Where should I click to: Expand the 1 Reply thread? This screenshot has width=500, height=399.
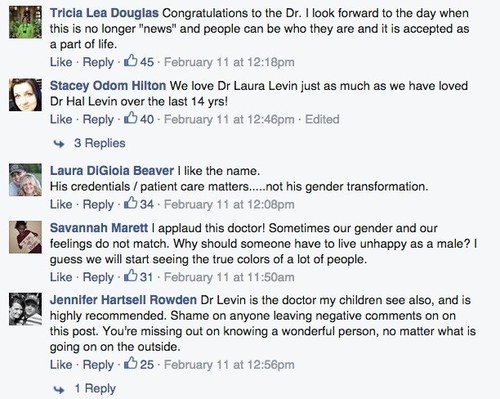click(x=95, y=389)
